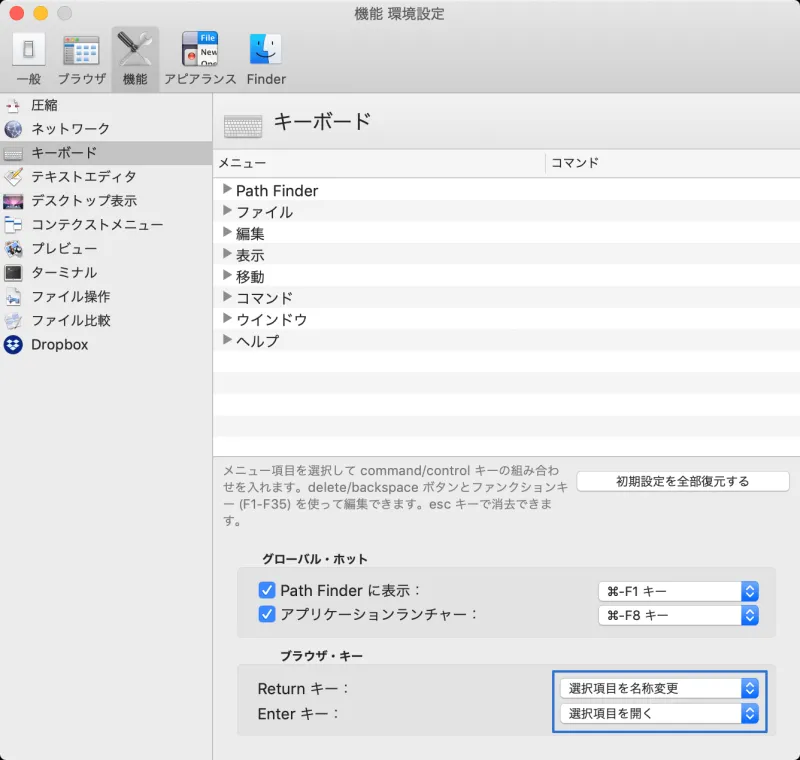
Task: Open the ⌘-F8 キー hotkey dropdown
Action: (x=679, y=615)
